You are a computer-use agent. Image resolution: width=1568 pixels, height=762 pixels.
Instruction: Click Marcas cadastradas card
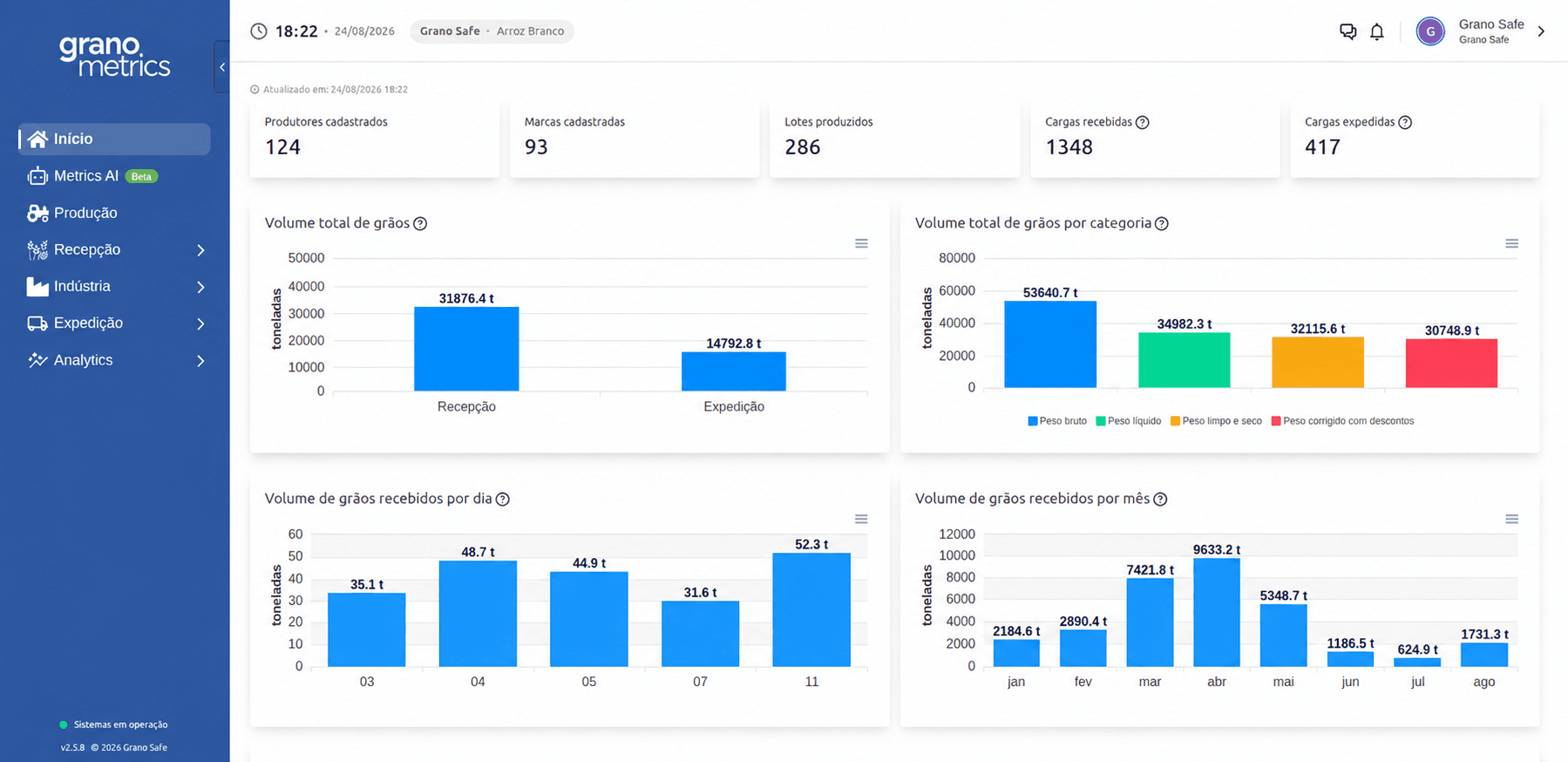(635, 139)
